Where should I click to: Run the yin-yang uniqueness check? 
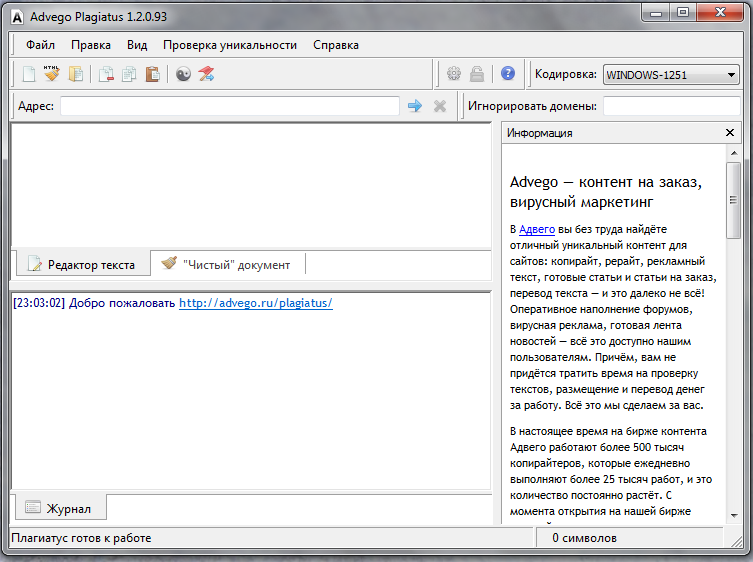click(x=183, y=74)
